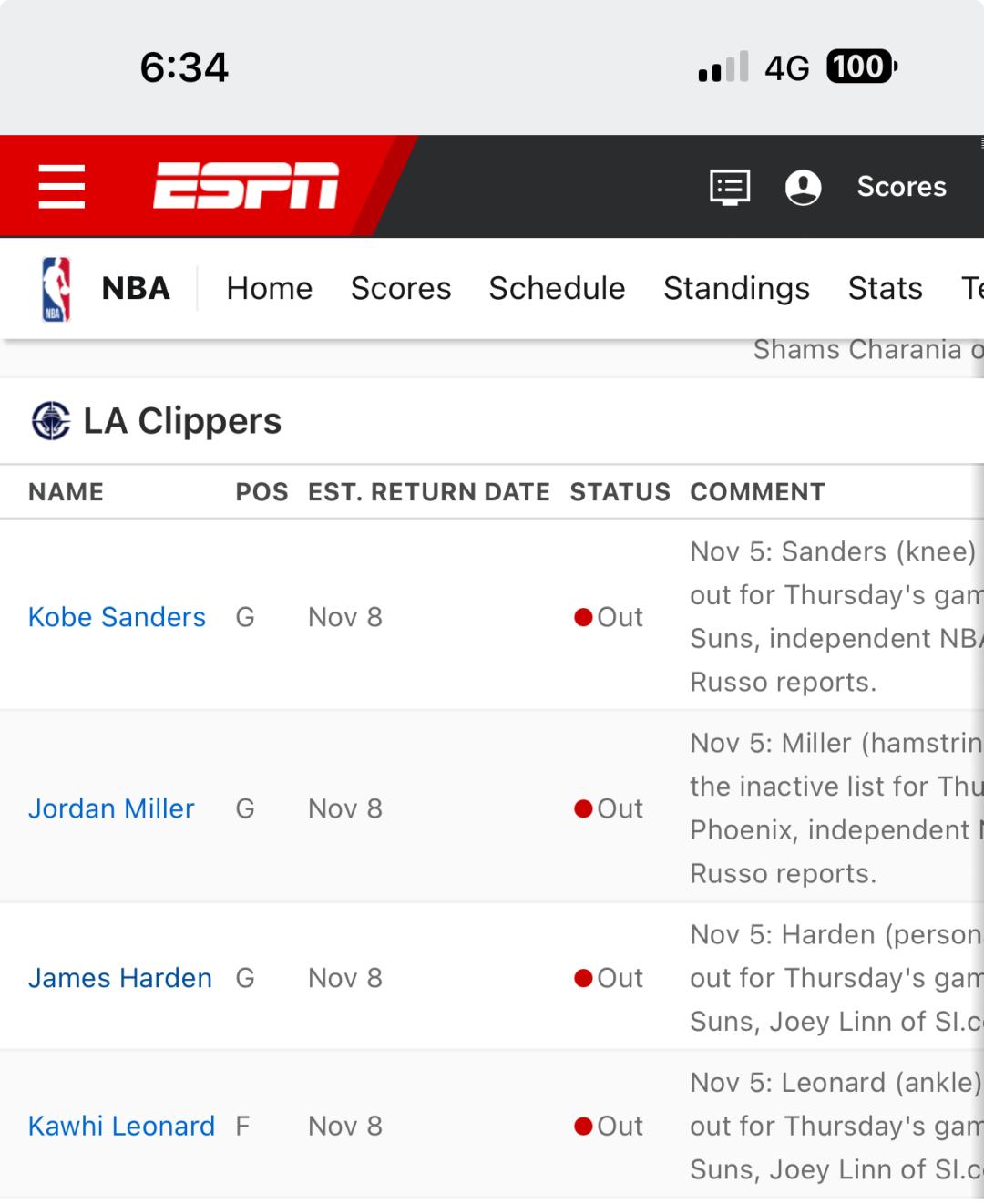Open the NBA Standings tab
This screenshot has height=1204, width=984.
pyautogui.click(x=736, y=289)
